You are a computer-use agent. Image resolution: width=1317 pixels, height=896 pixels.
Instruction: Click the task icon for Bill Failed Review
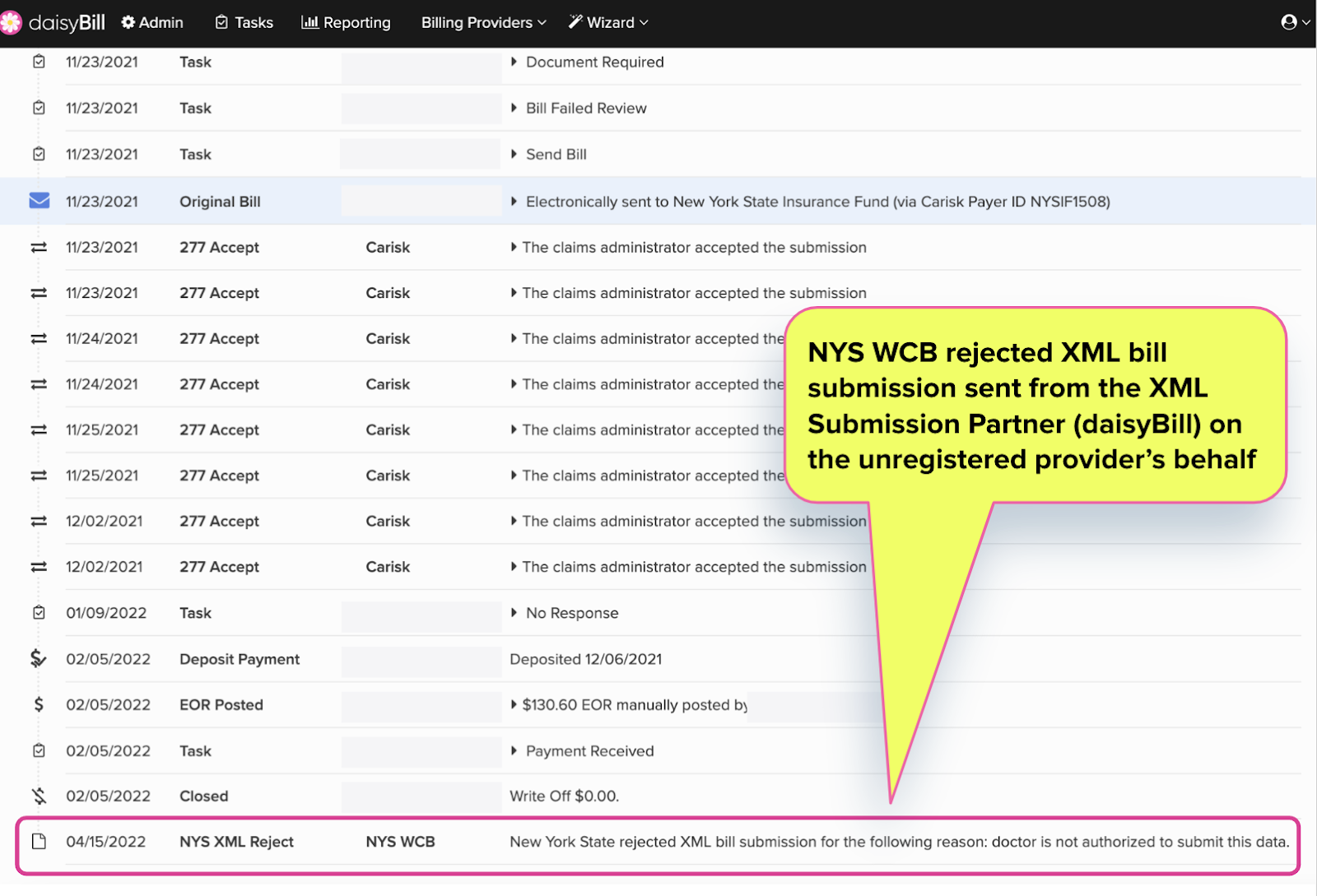pyautogui.click(x=39, y=108)
